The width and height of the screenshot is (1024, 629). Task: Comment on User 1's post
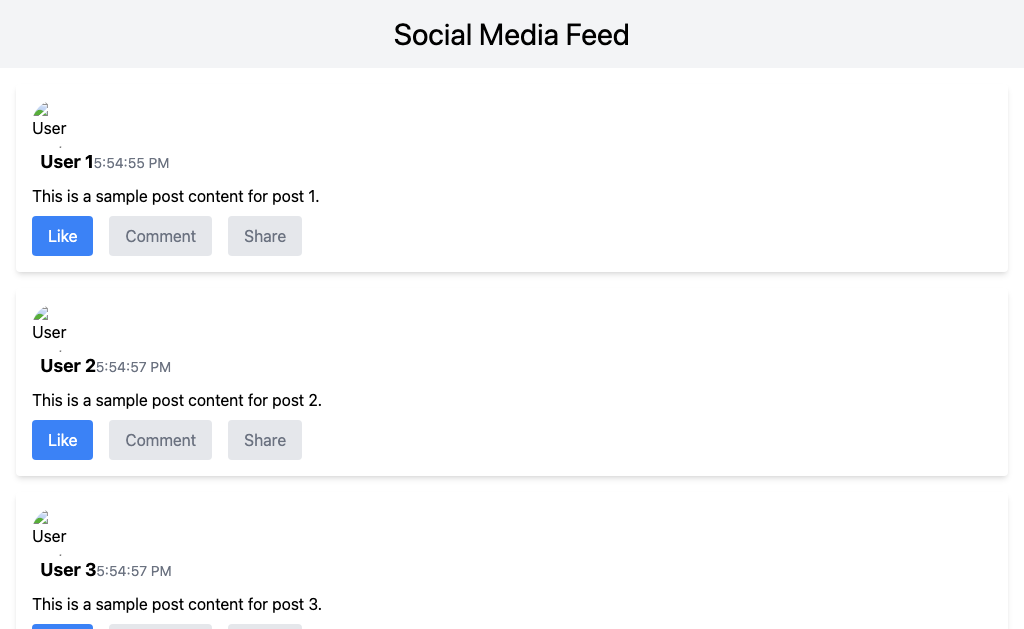click(160, 236)
